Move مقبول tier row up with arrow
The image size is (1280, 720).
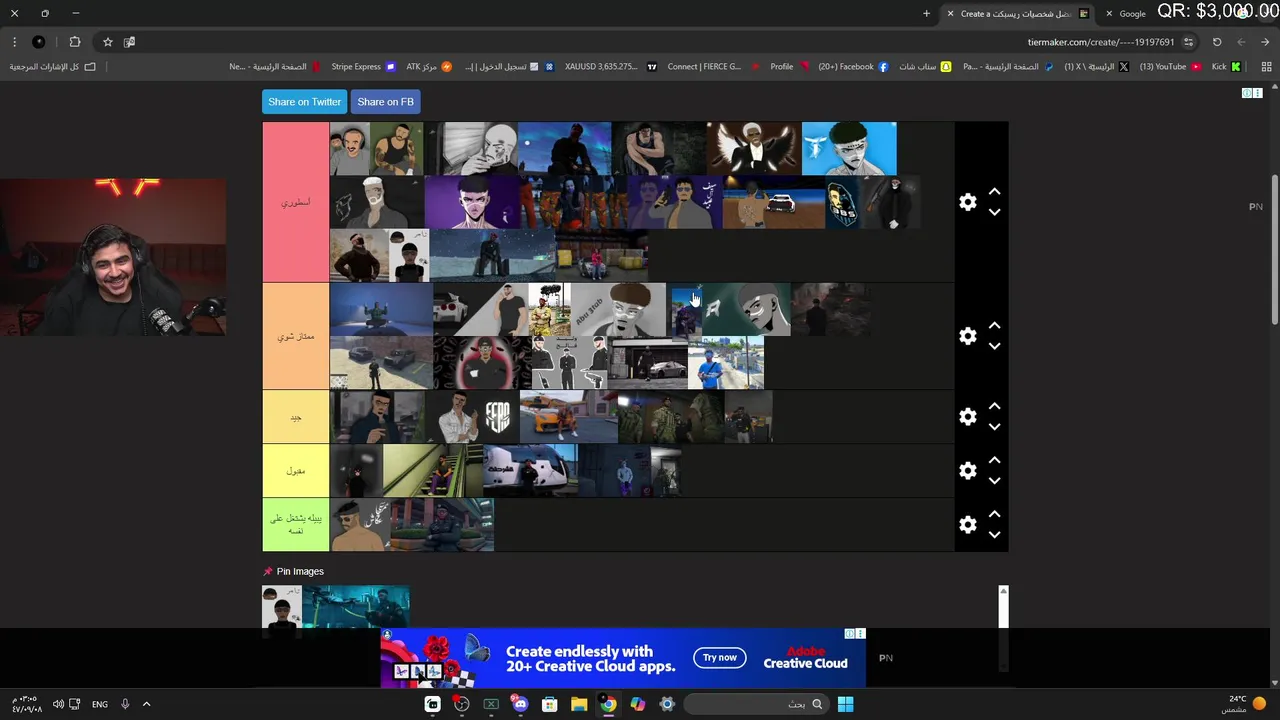pyautogui.click(x=994, y=460)
